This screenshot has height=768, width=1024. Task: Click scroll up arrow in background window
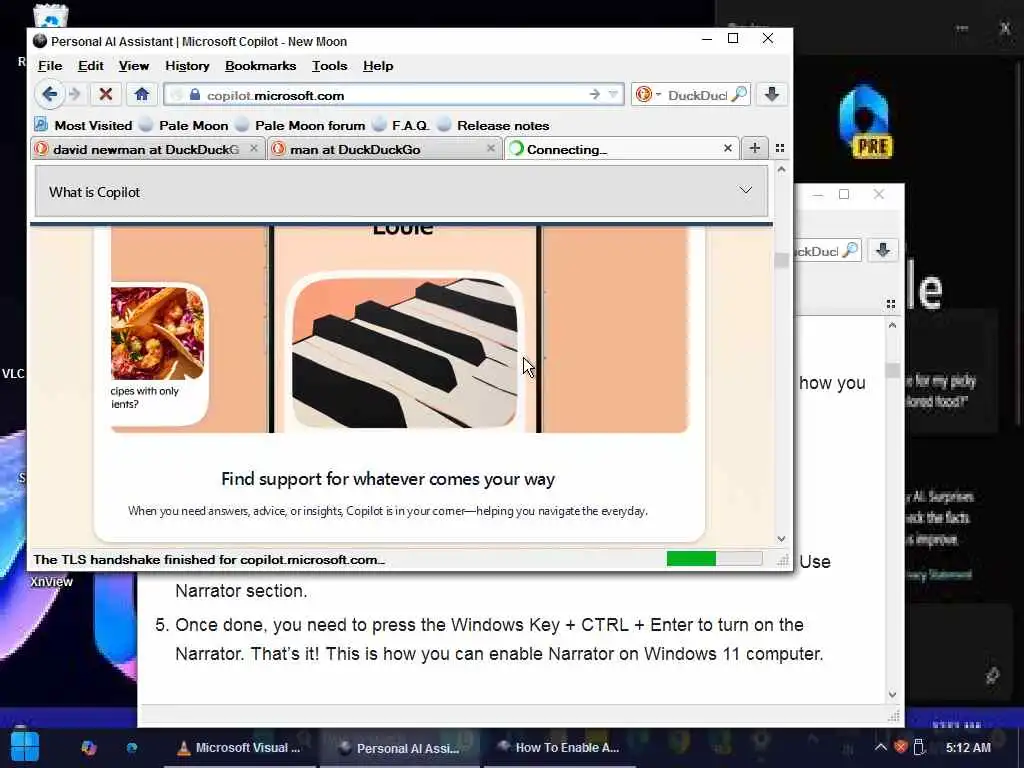[893, 325]
